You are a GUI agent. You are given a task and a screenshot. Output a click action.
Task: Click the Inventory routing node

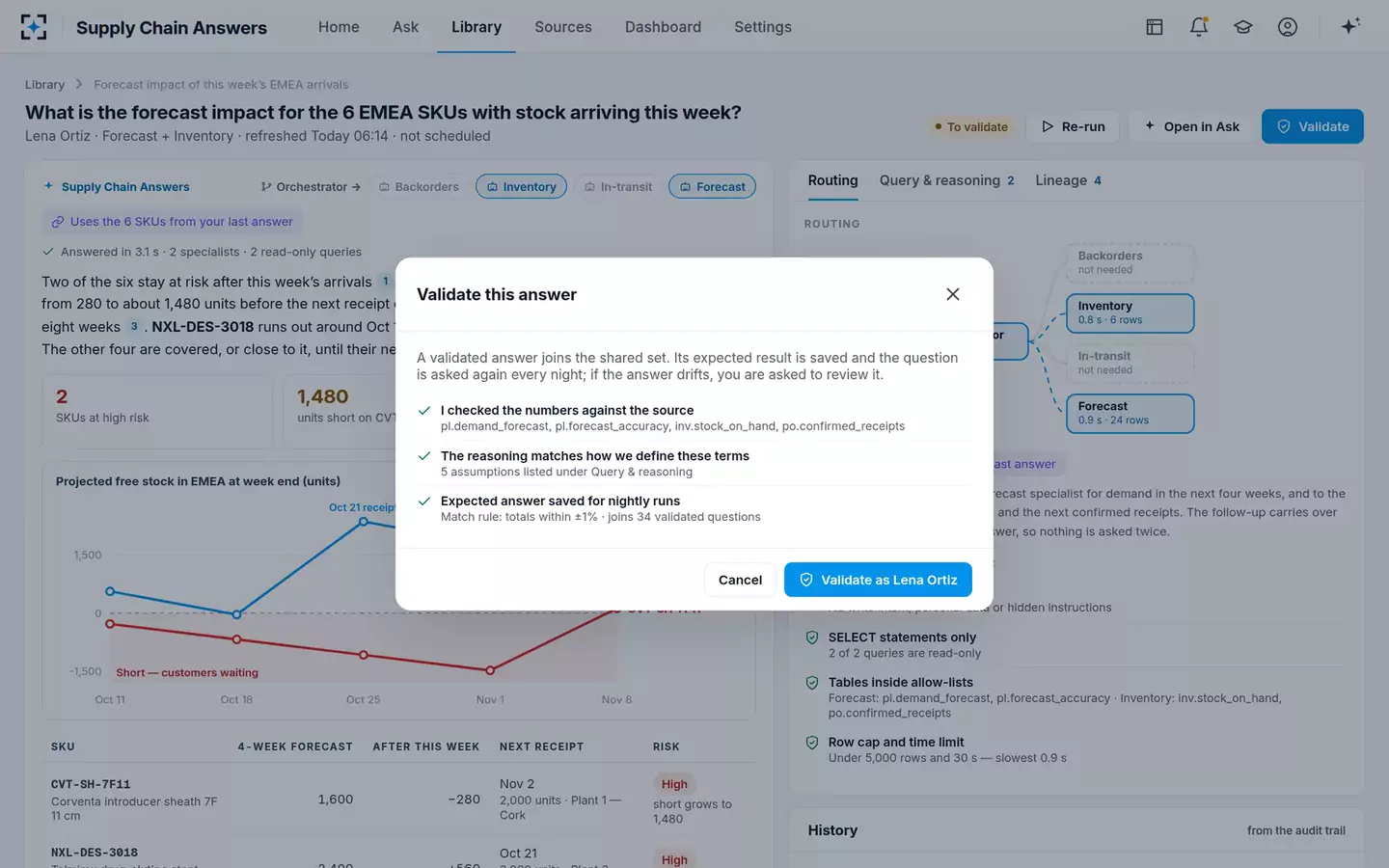[x=1130, y=312]
